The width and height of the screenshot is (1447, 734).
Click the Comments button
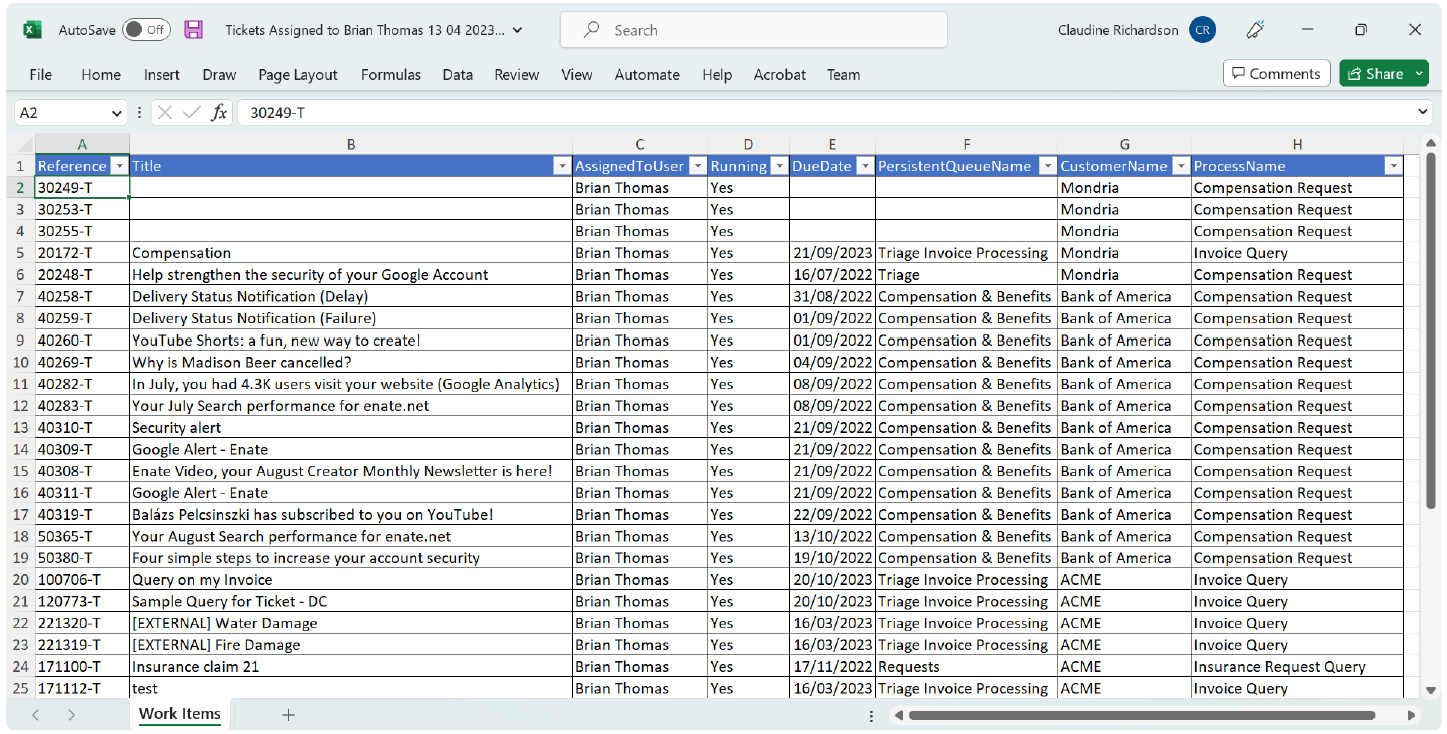coord(1276,74)
